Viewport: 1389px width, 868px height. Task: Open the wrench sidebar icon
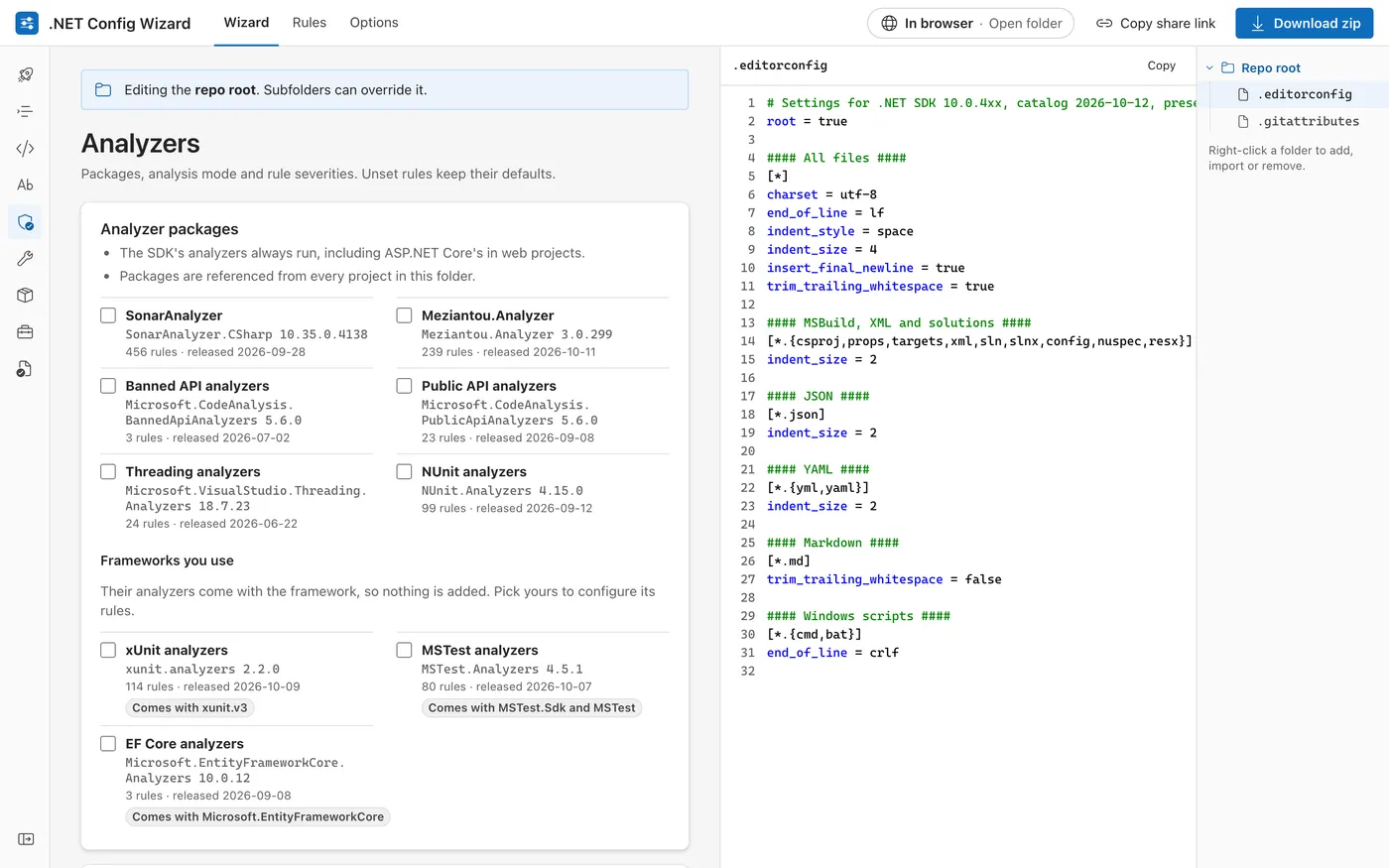26,259
